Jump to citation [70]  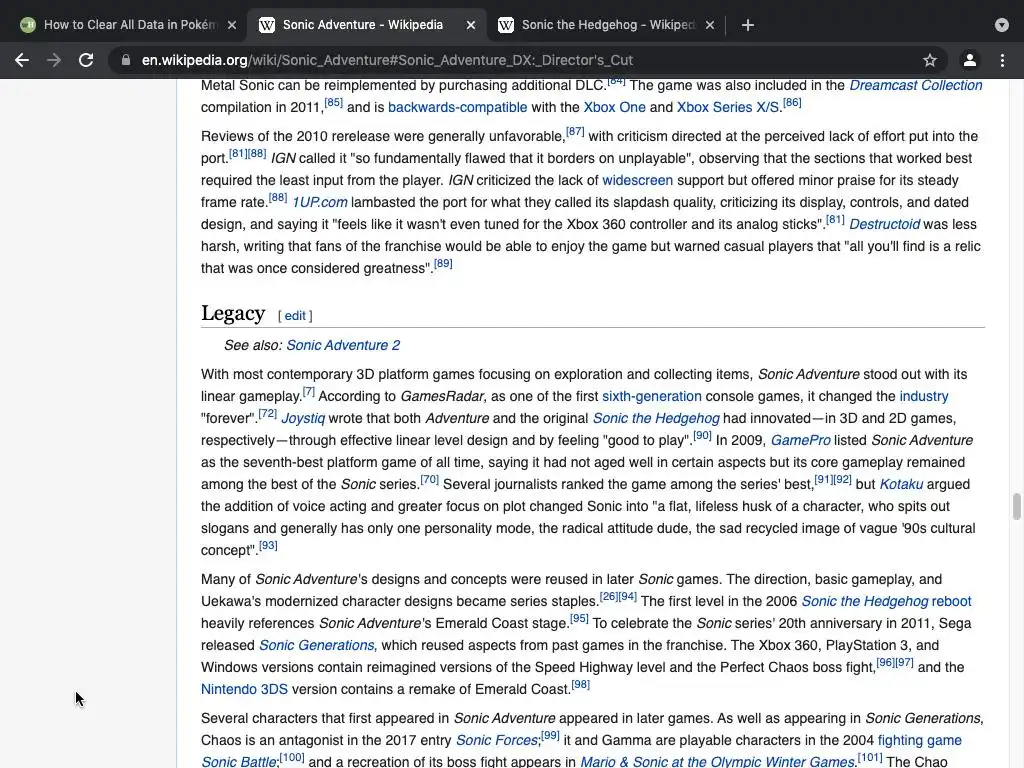pyautogui.click(x=430, y=479)
